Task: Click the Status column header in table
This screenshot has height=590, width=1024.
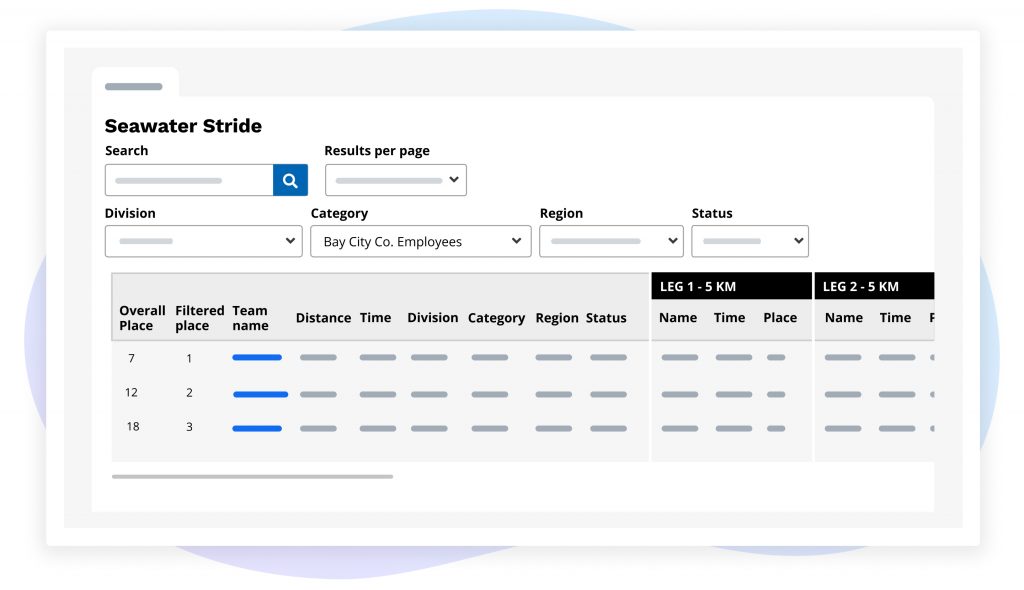Action: click(x=606, y=318)
